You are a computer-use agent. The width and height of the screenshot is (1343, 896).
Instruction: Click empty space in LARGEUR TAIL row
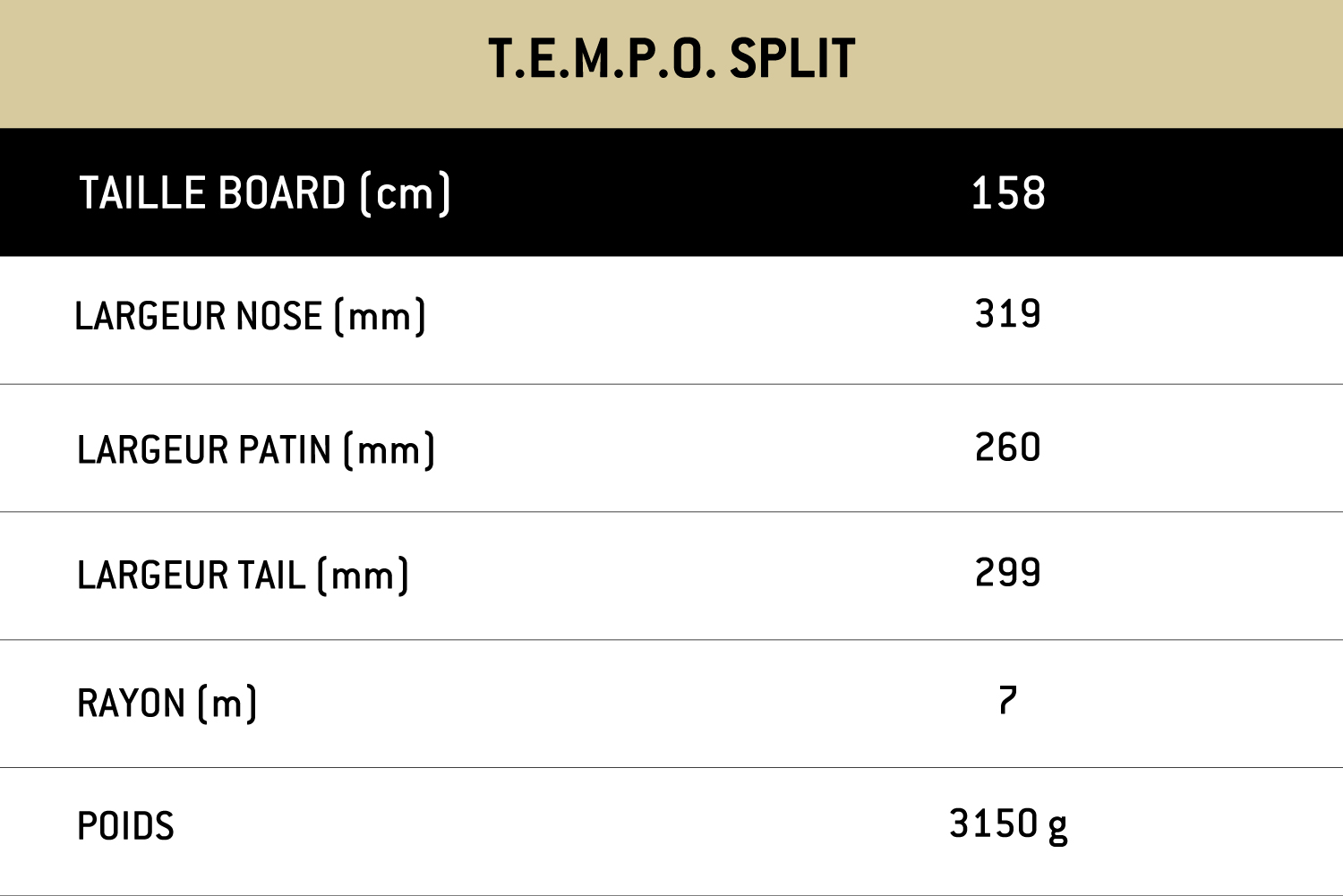tap(671, 576)
